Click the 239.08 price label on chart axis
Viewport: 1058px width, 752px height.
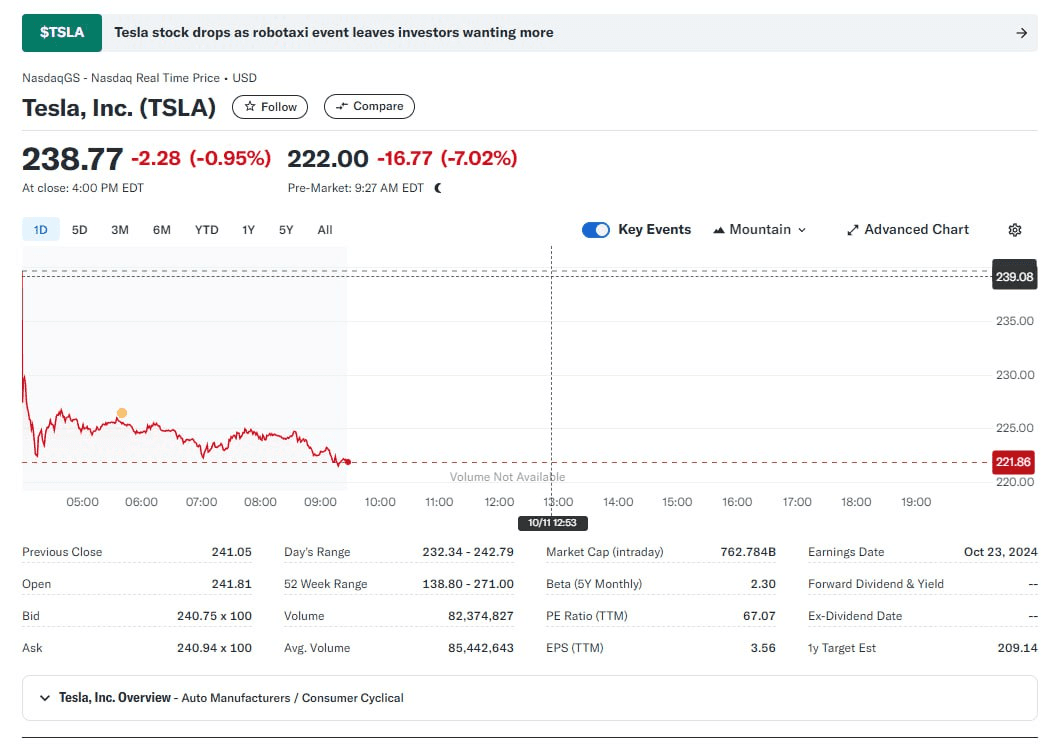pyautogui.click(x=1014, y=276)
